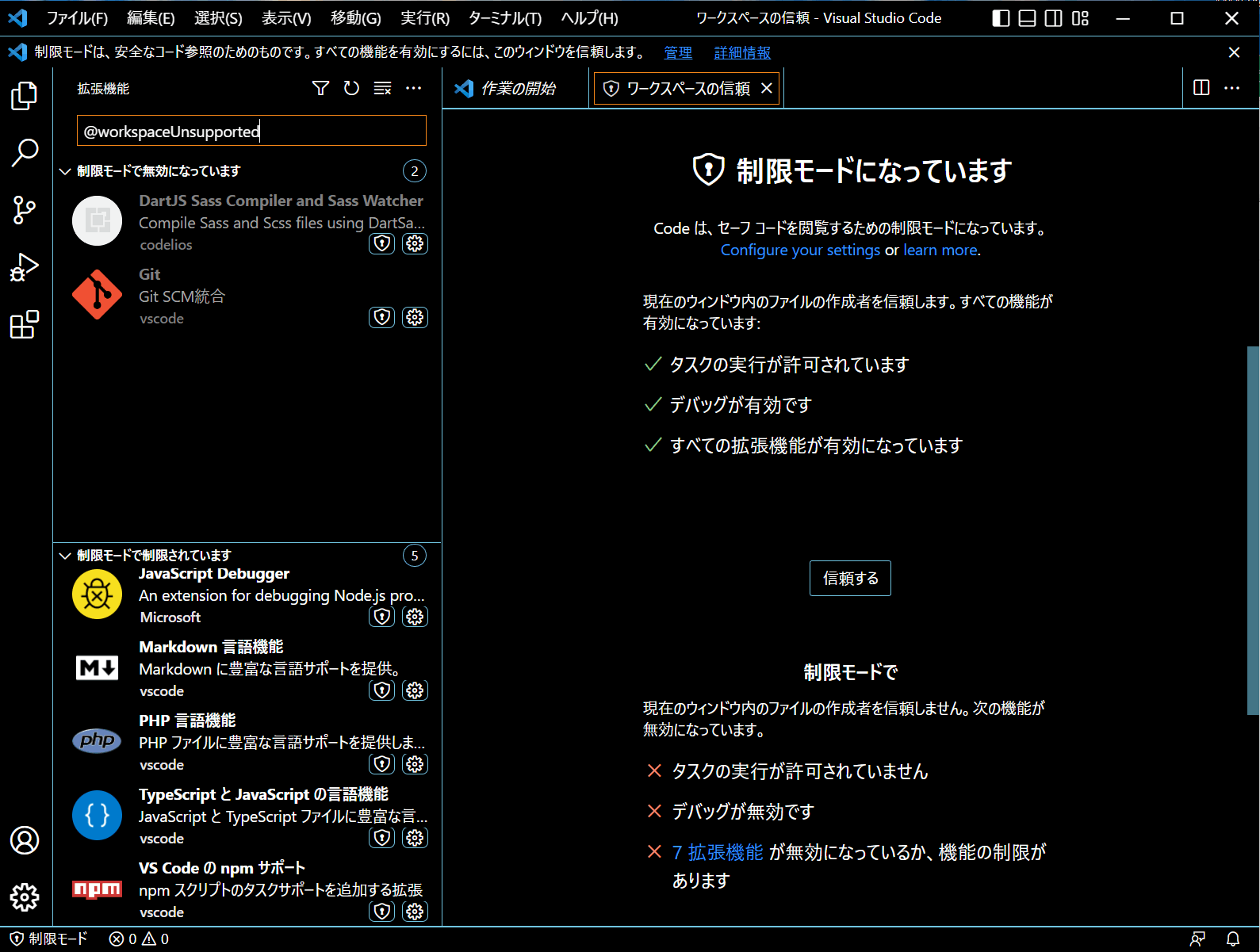1260x952 pixels.
Task: Click the 管理 link in banner
Action: tap(678, 52)
